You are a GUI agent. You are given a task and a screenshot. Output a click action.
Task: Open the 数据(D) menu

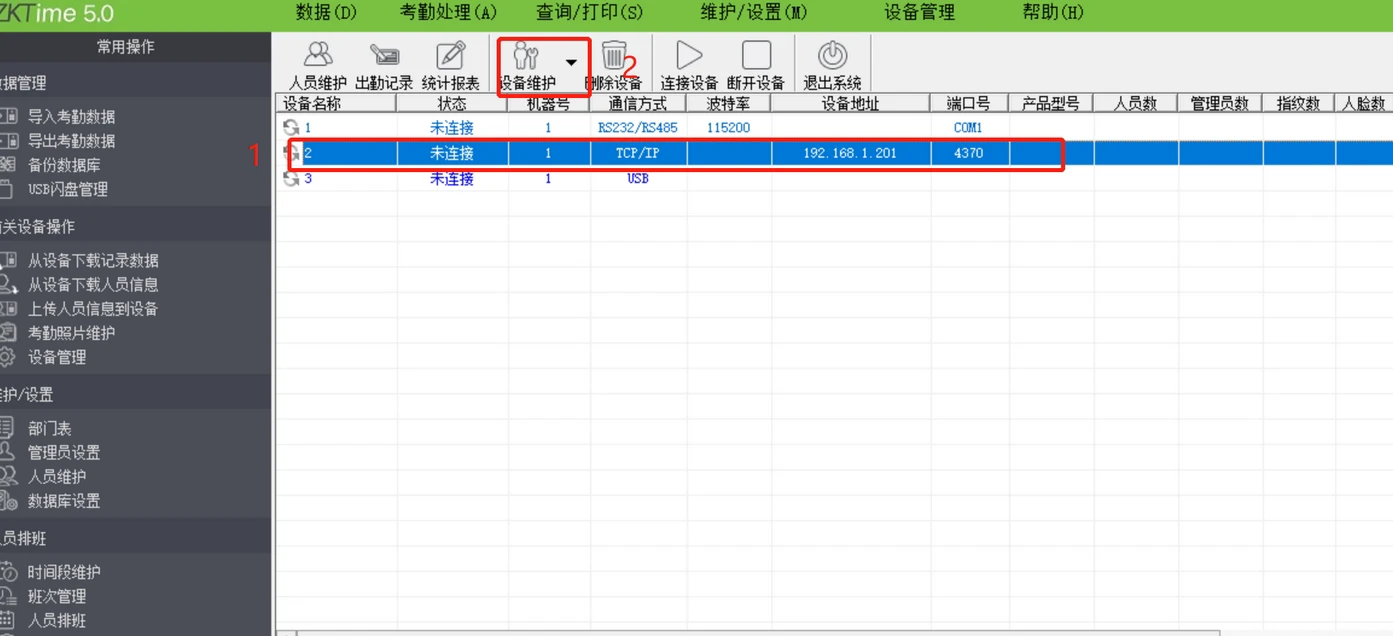[326, 12]
